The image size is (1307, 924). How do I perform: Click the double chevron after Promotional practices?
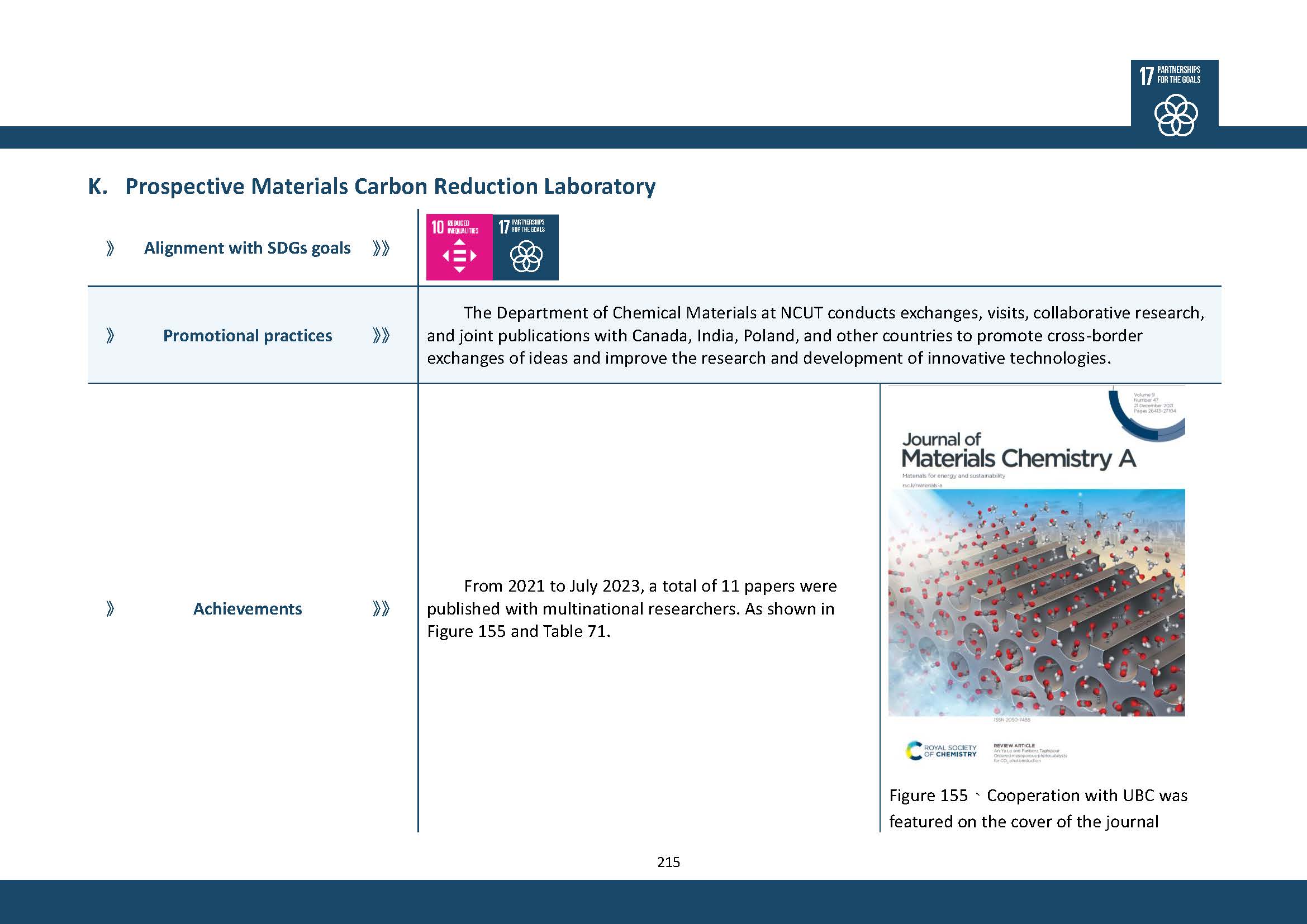(x=381, y=336)
